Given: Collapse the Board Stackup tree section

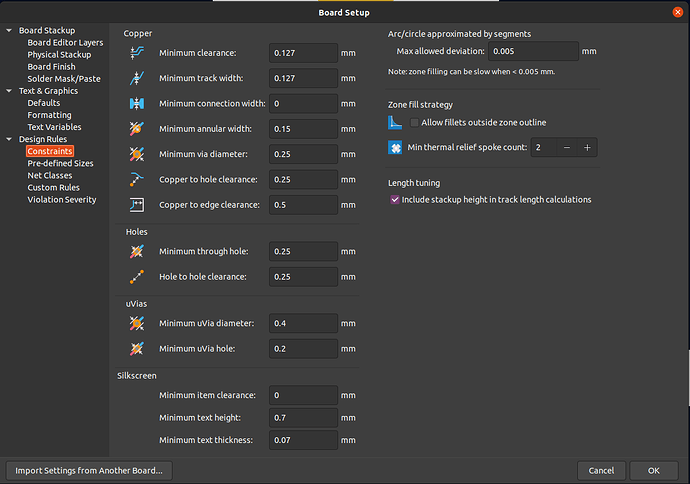Looking at the screenshot, I should point(9,30).
